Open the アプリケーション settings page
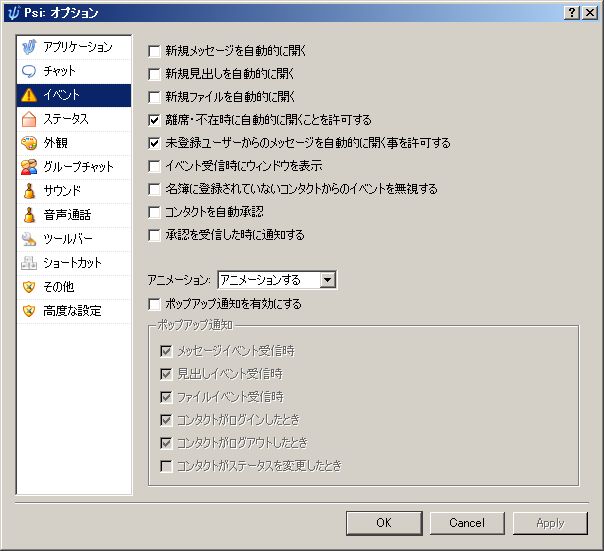This screenshot has width=604, height=551. (74, 47)
